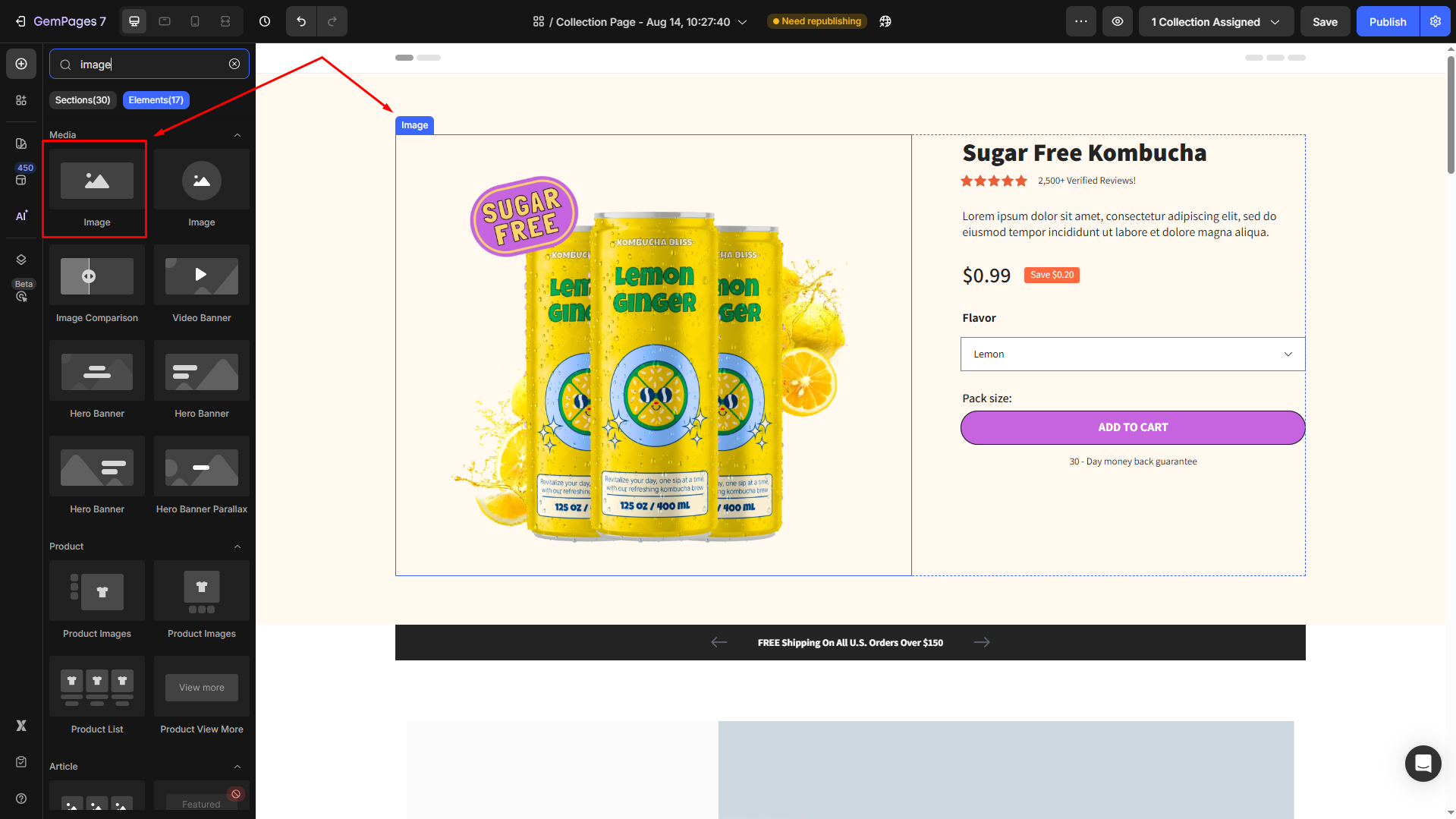Switch to Sections(30) tab
This screenshot has width=1456, height=819.
point(83,100)
